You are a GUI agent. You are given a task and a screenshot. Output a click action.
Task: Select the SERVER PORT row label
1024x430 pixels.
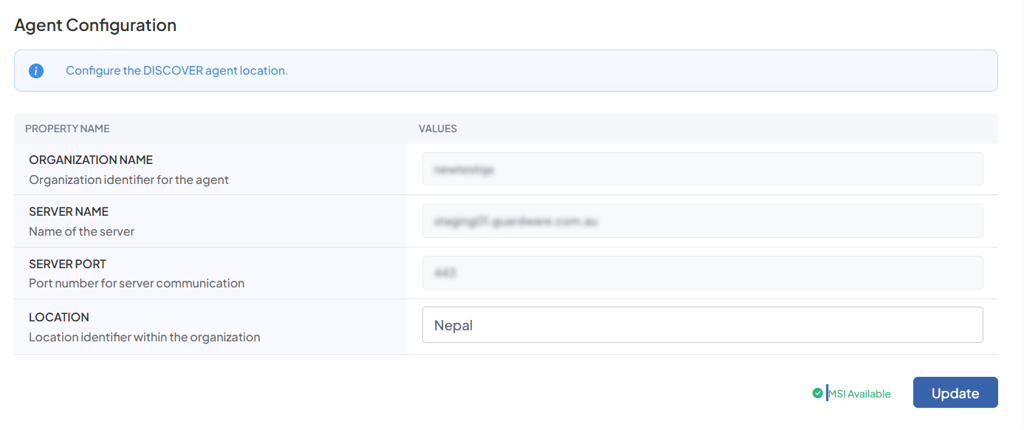[68, 265]
